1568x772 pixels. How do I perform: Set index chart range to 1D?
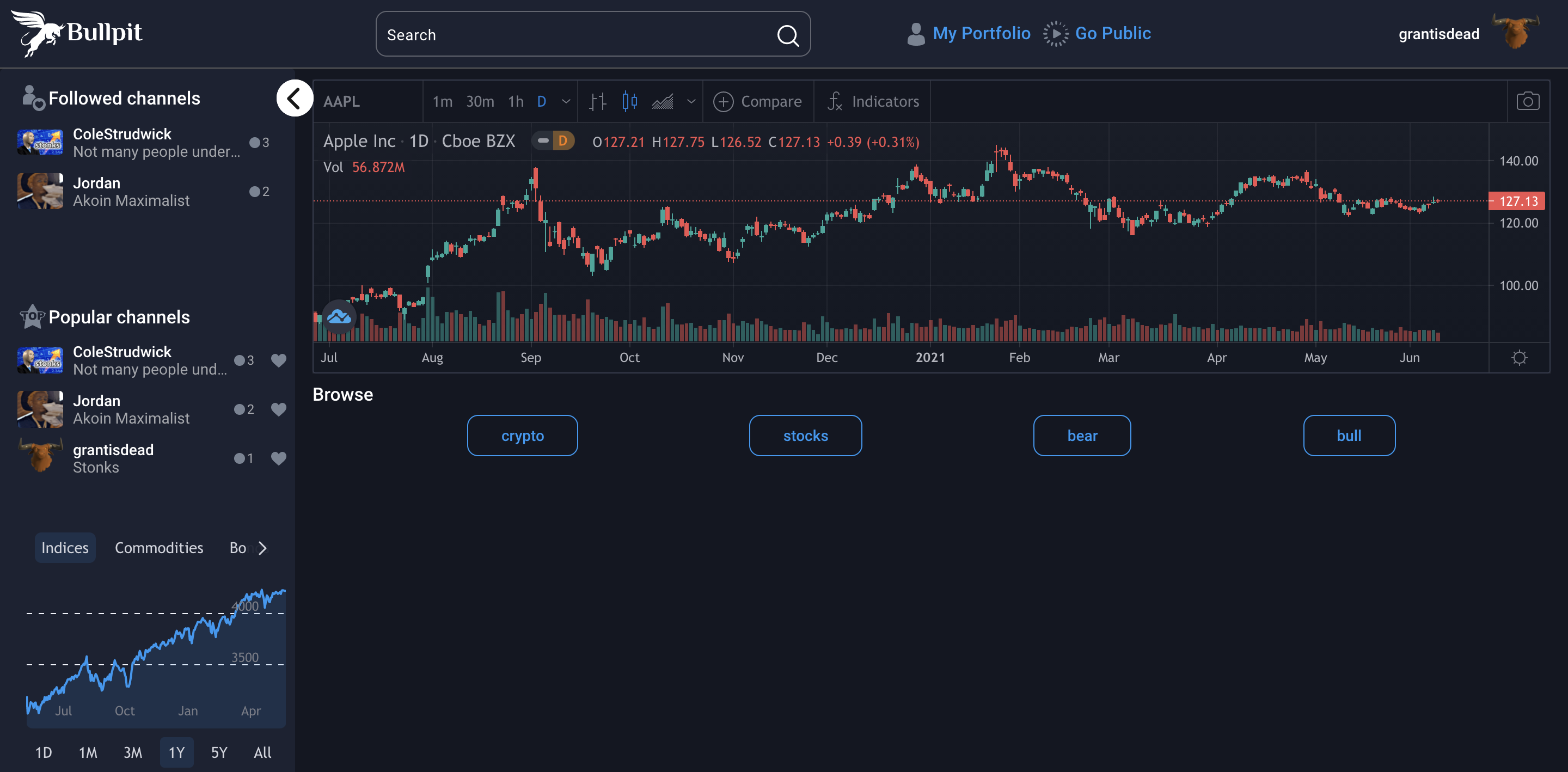pos(43,752)
